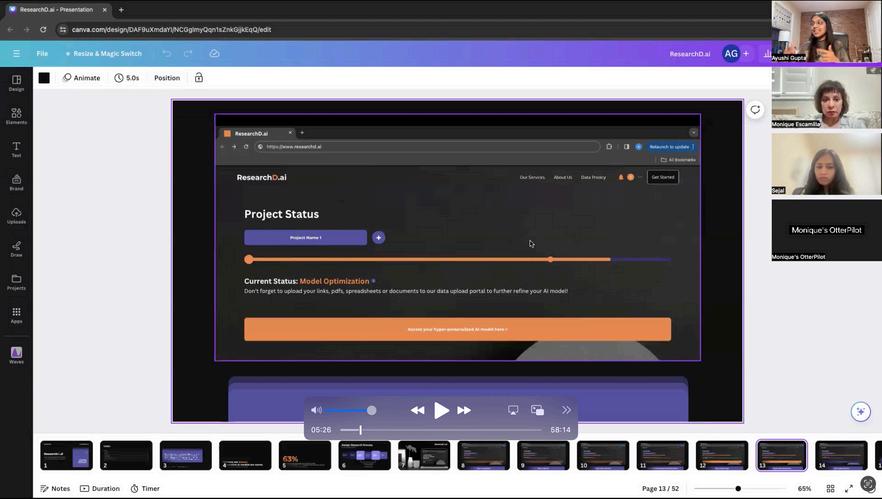Open the analytics chart icon
Image resolution: width=882 pixels, height=499 pixels.
pos(767,53)
